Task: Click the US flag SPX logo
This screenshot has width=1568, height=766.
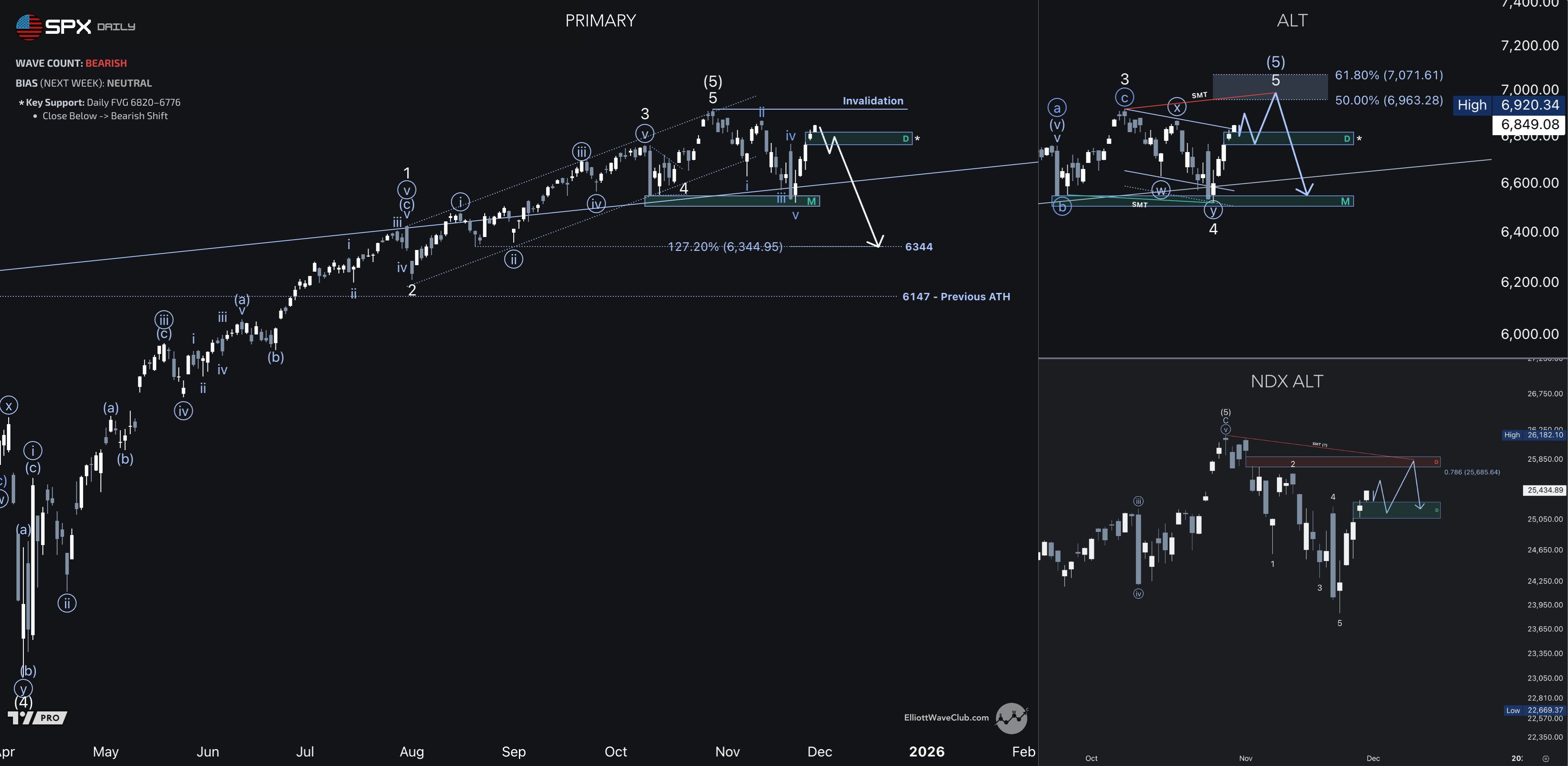Action: (29, 27)
